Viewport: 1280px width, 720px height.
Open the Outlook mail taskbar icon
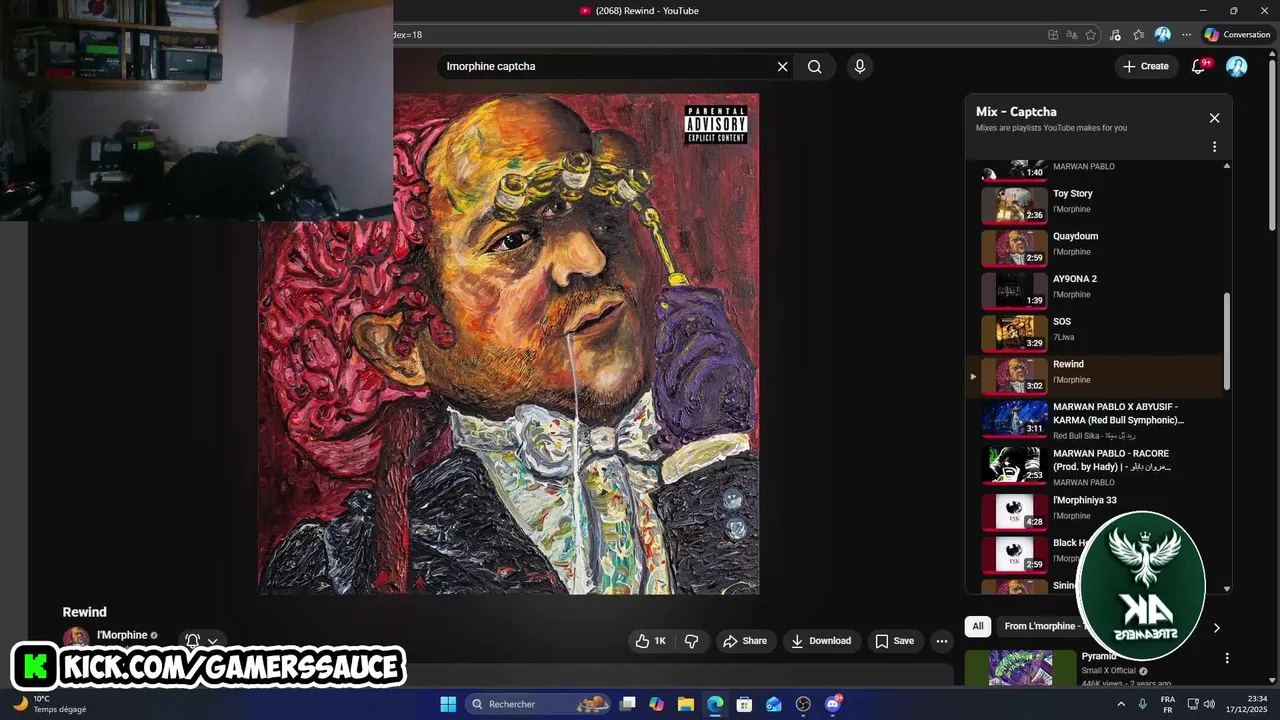click(774, 704)
